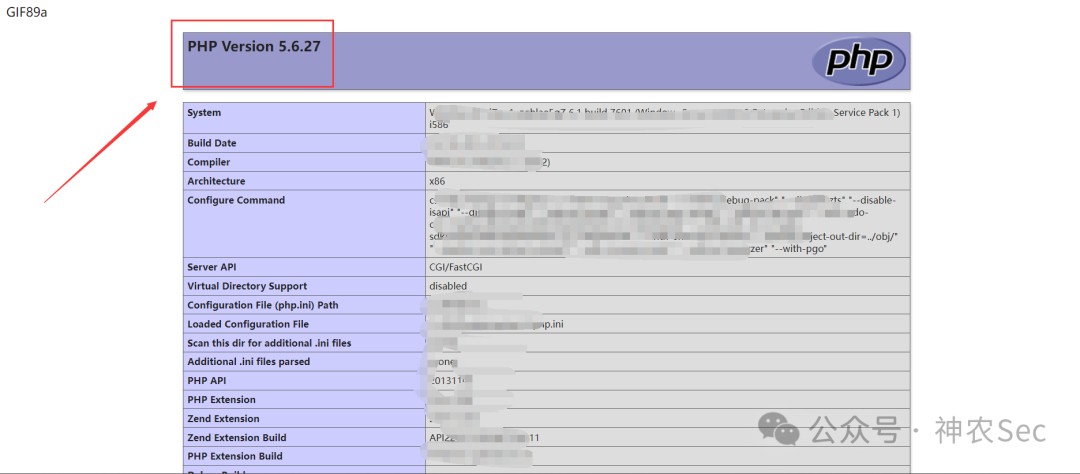Image resolution: width=1080 pixels, height=474 pixels.
Task: Click the disabled value for Virtual Directory Support
Action: tap(448, 286)
